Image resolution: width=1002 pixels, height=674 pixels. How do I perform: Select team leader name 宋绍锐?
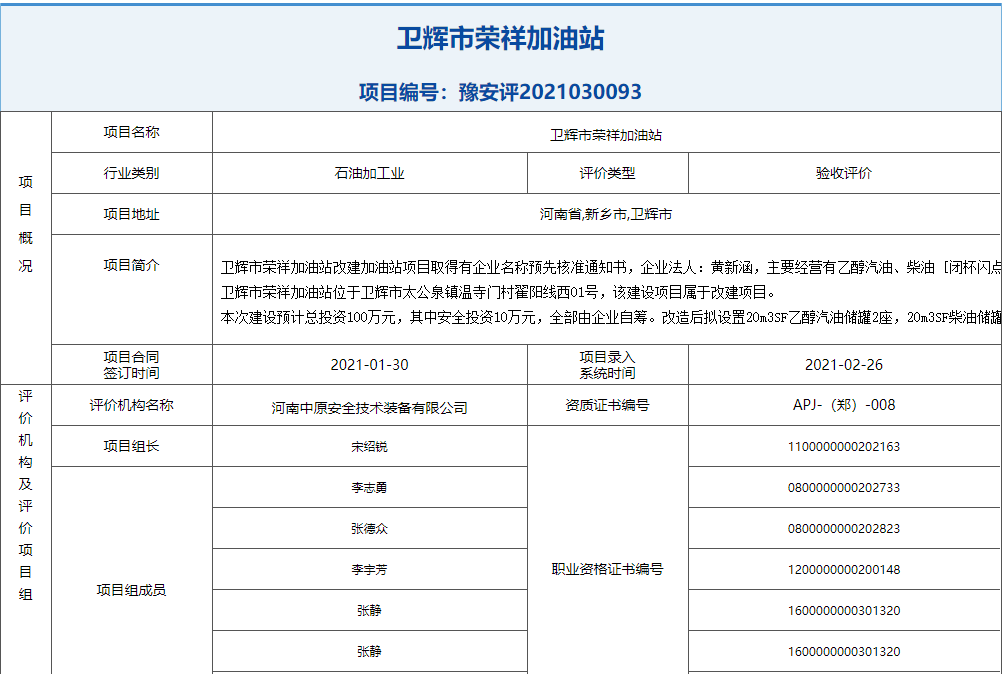[369, 447]
